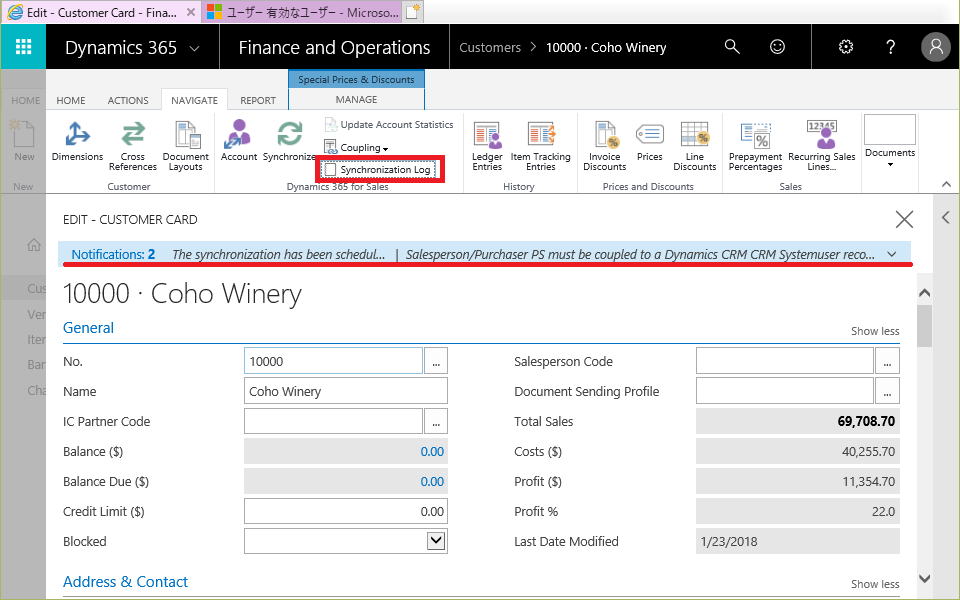Click Finance and Operations title
This screenshot has width=960, height=600.
tap(334, 48)
